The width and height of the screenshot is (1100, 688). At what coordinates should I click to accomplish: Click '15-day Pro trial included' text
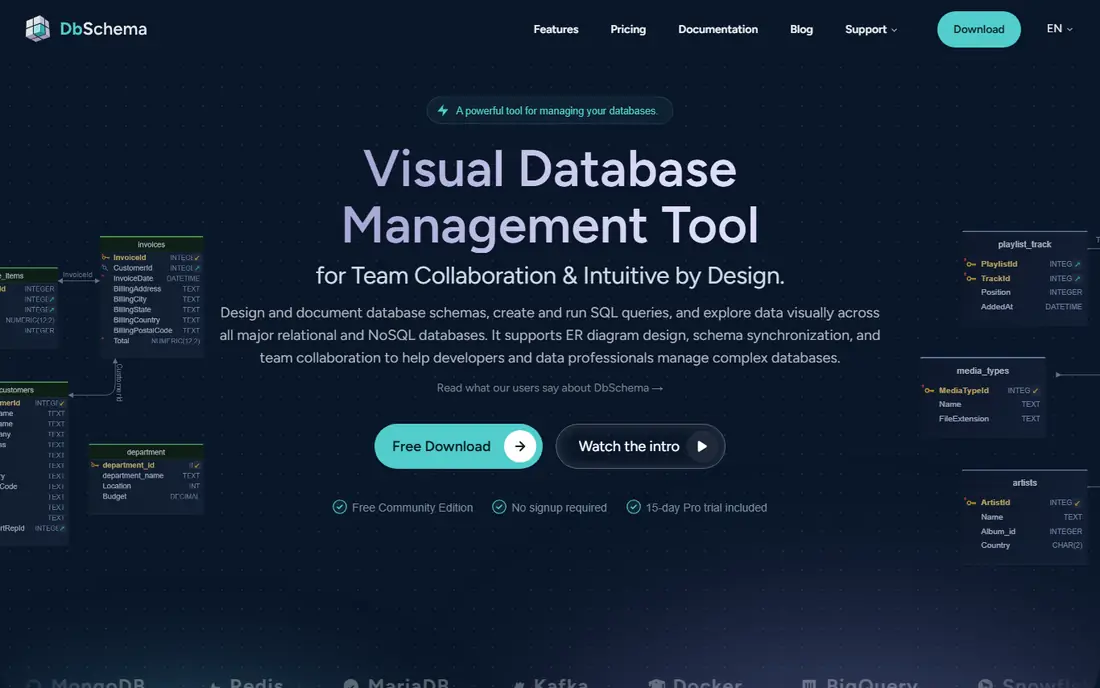[x=706, y=508]
